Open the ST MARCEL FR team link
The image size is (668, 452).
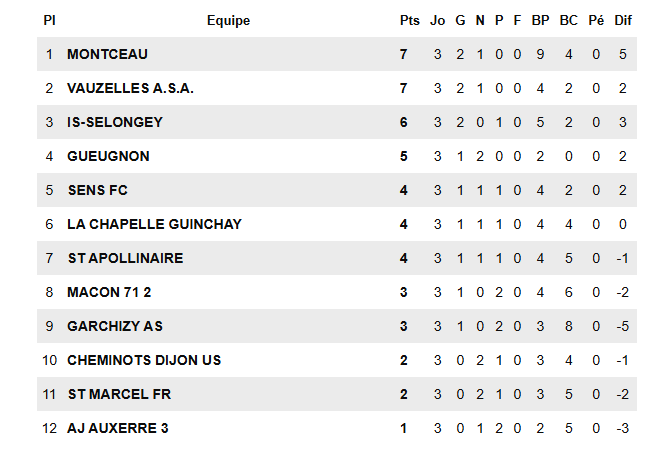[x=119, y=394]
